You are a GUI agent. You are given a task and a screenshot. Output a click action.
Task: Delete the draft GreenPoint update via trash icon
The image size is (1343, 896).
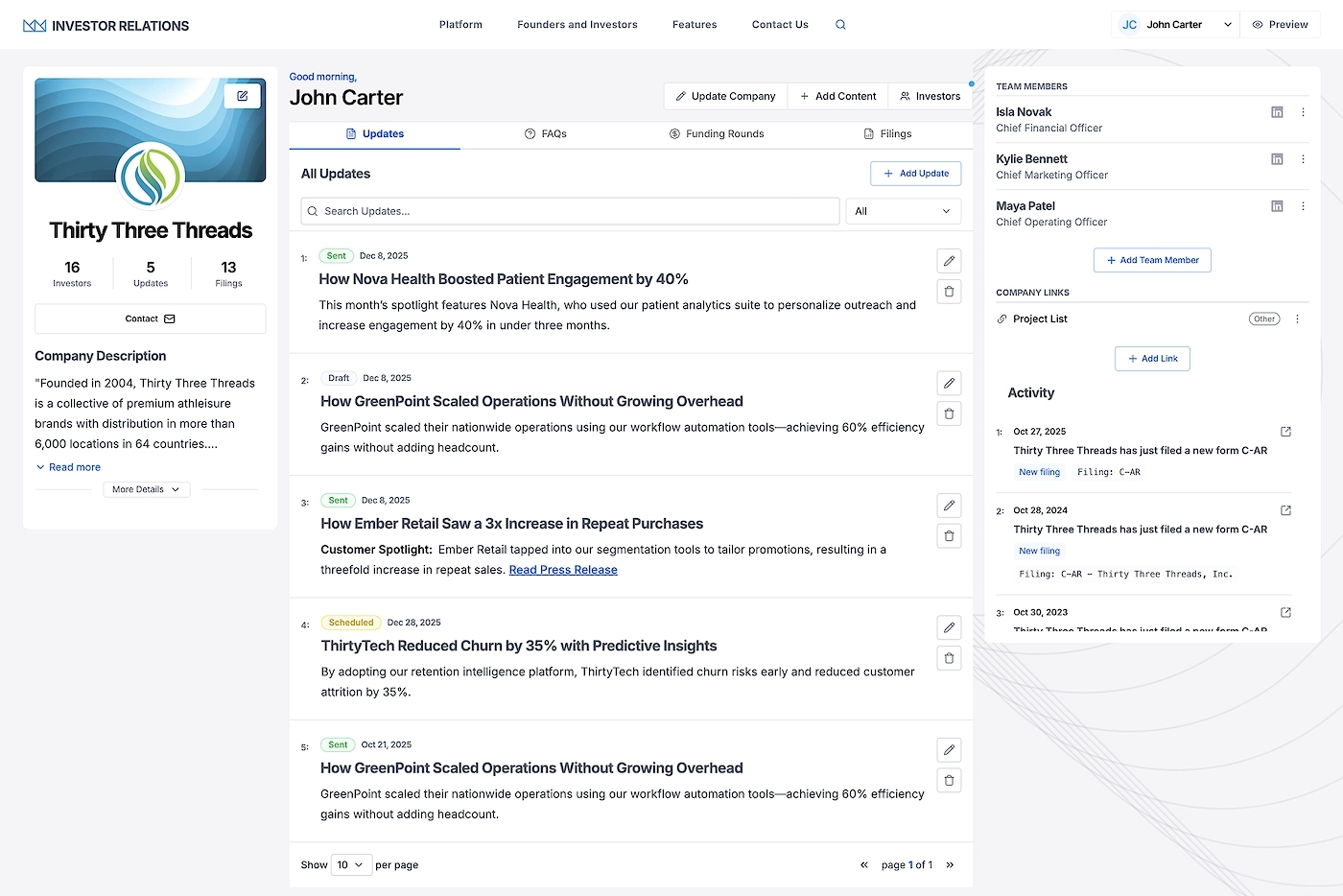(948, 413)
